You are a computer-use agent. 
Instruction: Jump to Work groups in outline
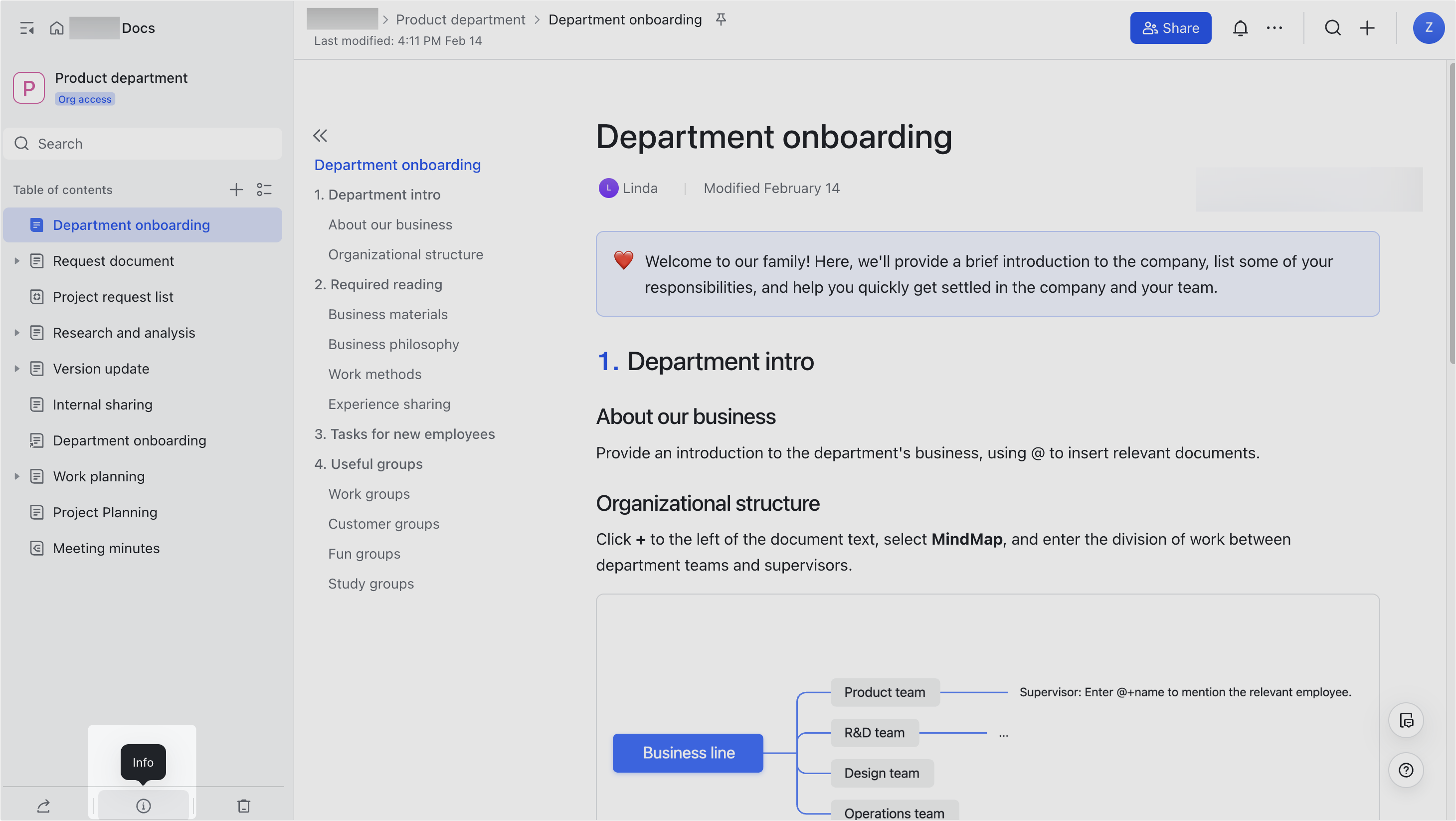[369, 494]
